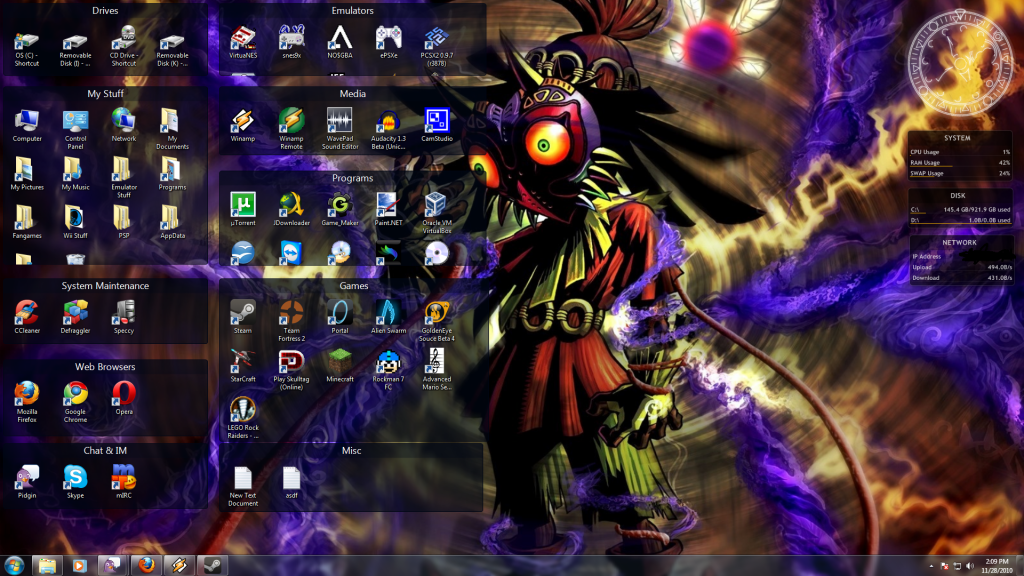Open the Emulator Stuff folder
This screenshot has height=576, width=1024.
pyautogui.click(x=123, y=177)
